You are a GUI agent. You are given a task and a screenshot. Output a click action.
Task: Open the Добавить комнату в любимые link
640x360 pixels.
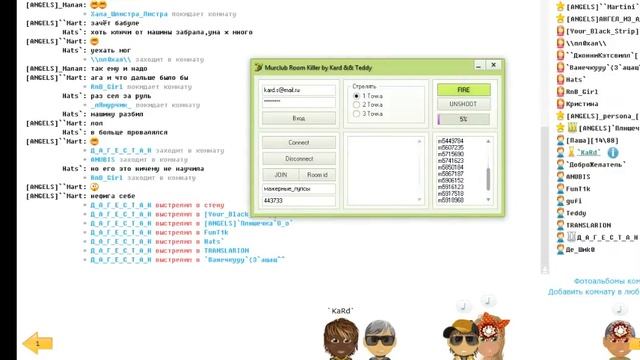594,292
